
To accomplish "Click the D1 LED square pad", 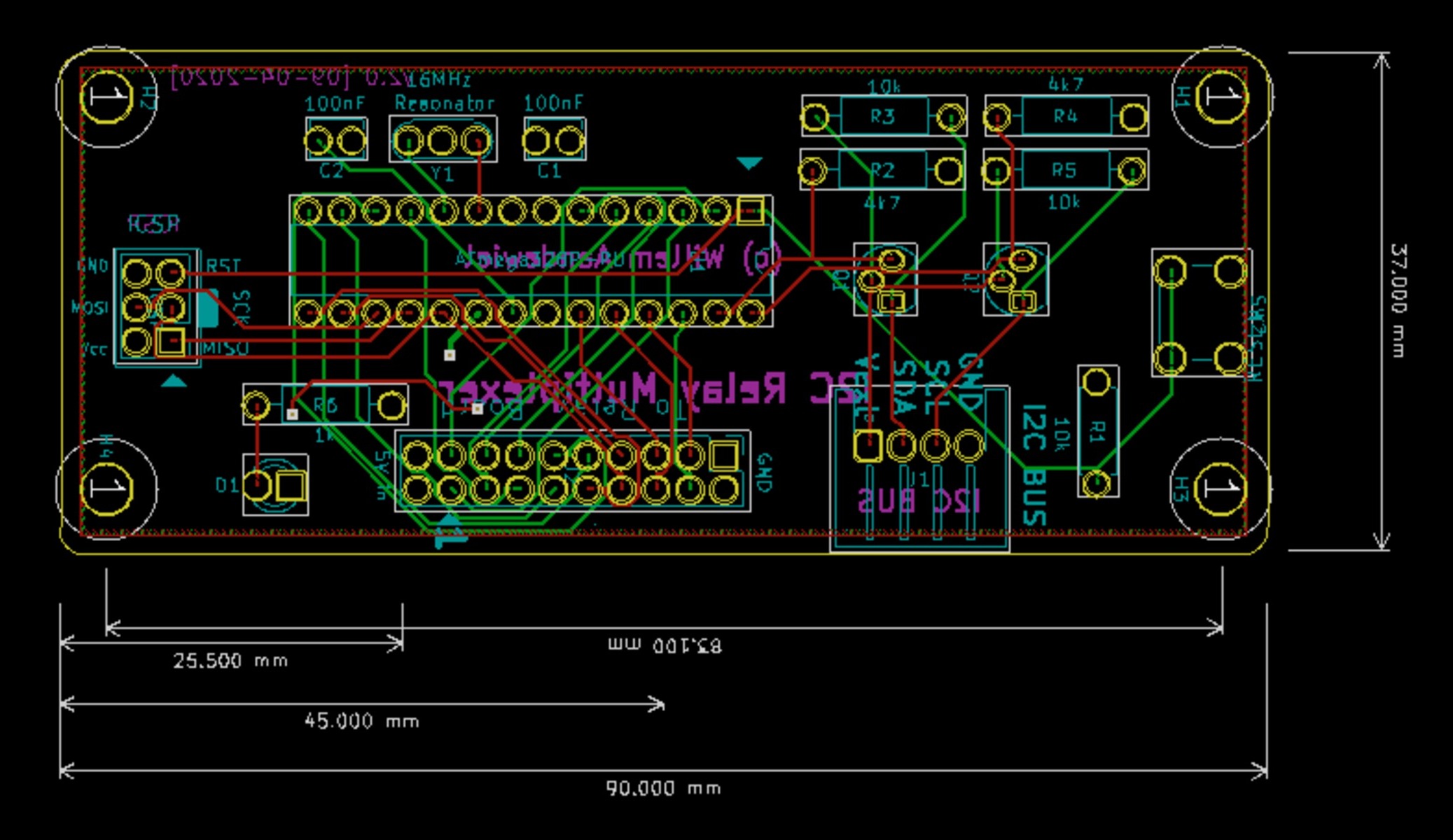I will [x=291, y=485].
